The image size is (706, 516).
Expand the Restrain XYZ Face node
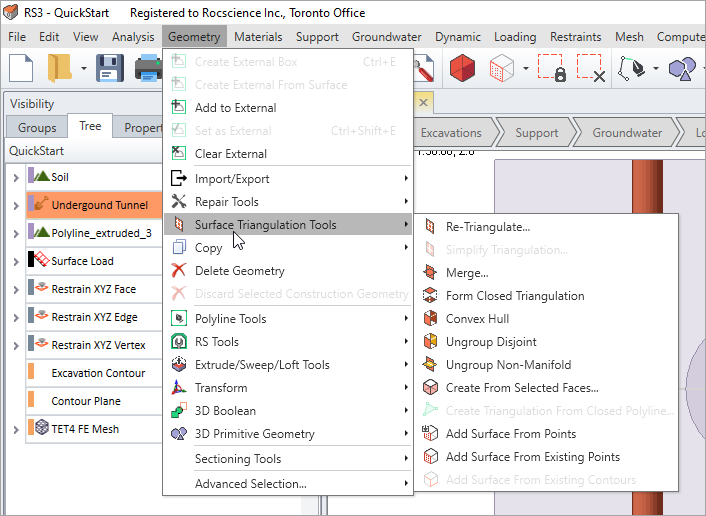tap(16, 290)
